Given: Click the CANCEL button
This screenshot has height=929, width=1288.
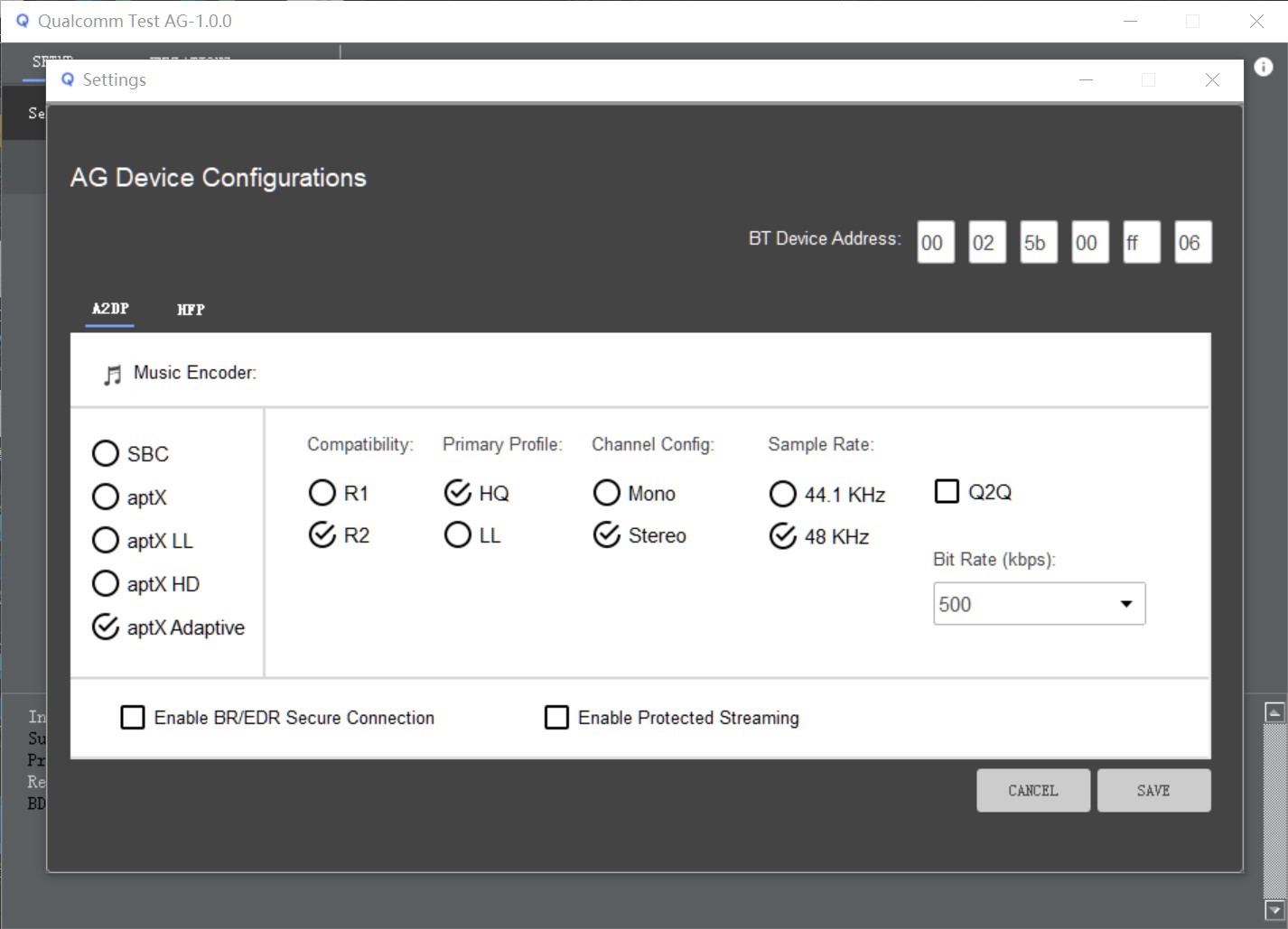Looking at the screenshot, I should point(1033,790).
